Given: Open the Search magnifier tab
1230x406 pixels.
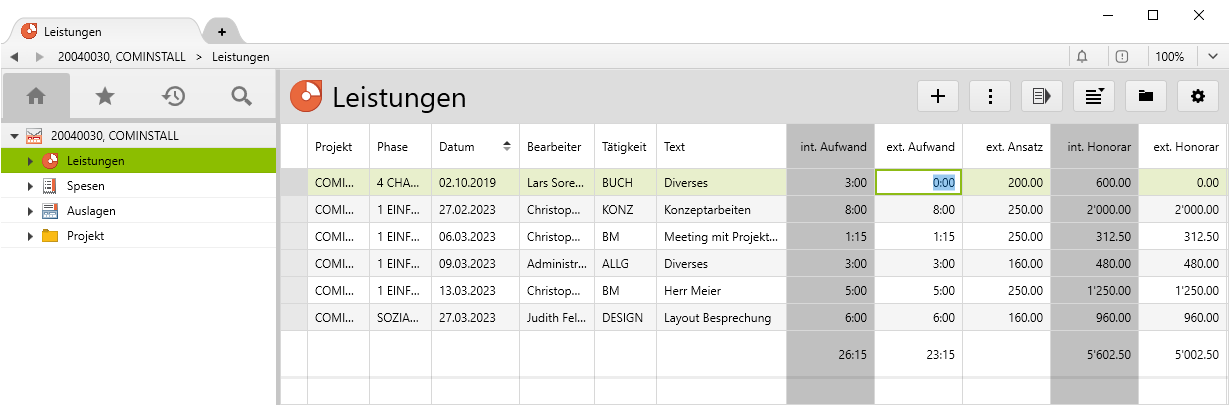Looking at the screenshot, I should (x=241, y=96).
